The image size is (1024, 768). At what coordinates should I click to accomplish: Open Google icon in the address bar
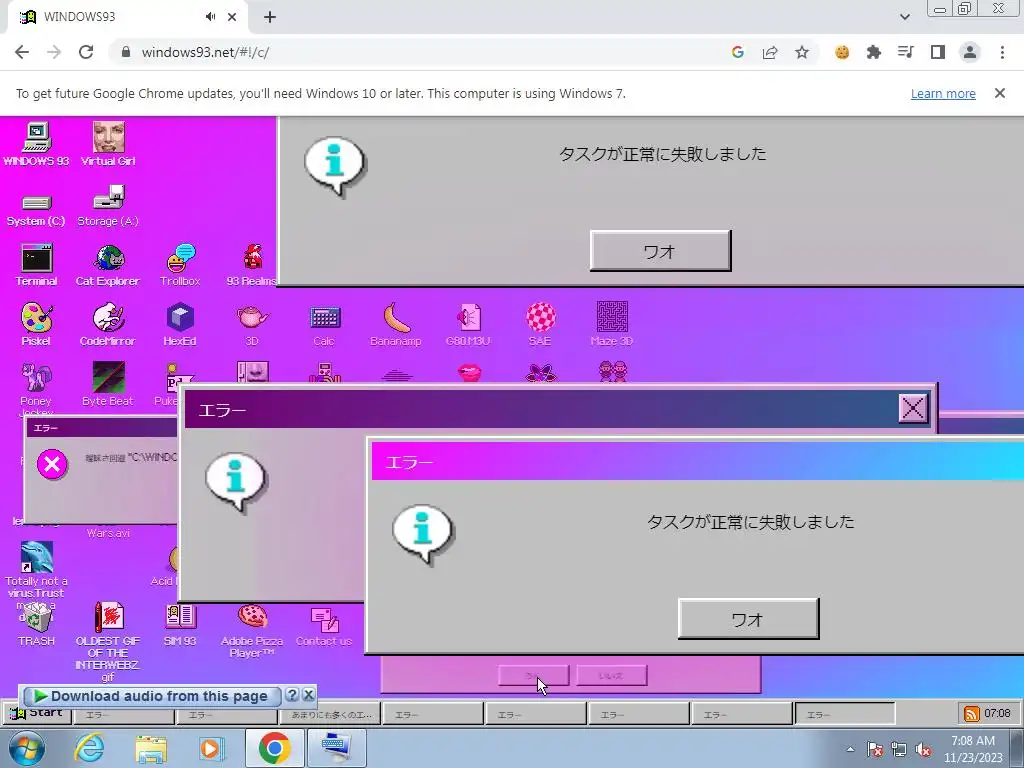point(738,52)
